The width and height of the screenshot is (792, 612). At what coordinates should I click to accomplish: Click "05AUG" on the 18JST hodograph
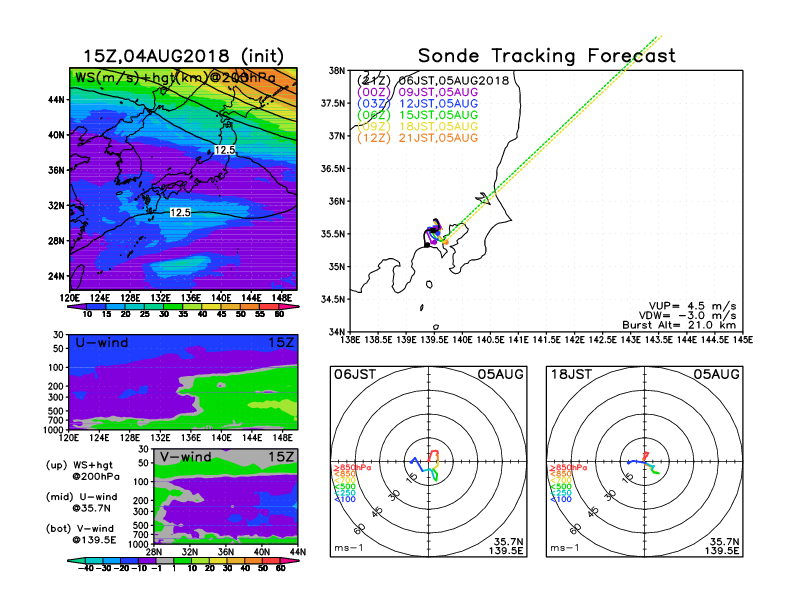tap(716, 374)
